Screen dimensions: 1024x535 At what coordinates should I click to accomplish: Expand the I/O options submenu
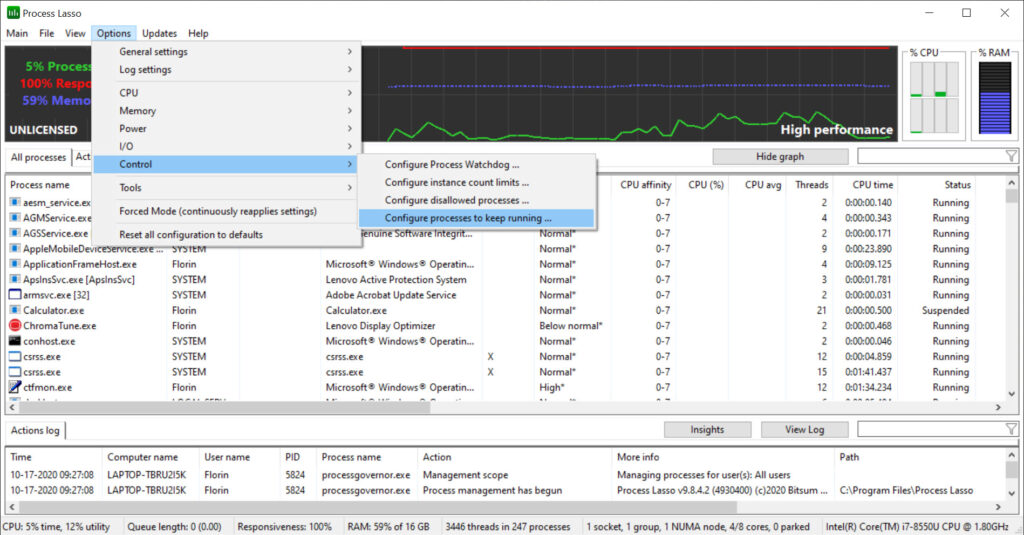click(x=227, y=146)
